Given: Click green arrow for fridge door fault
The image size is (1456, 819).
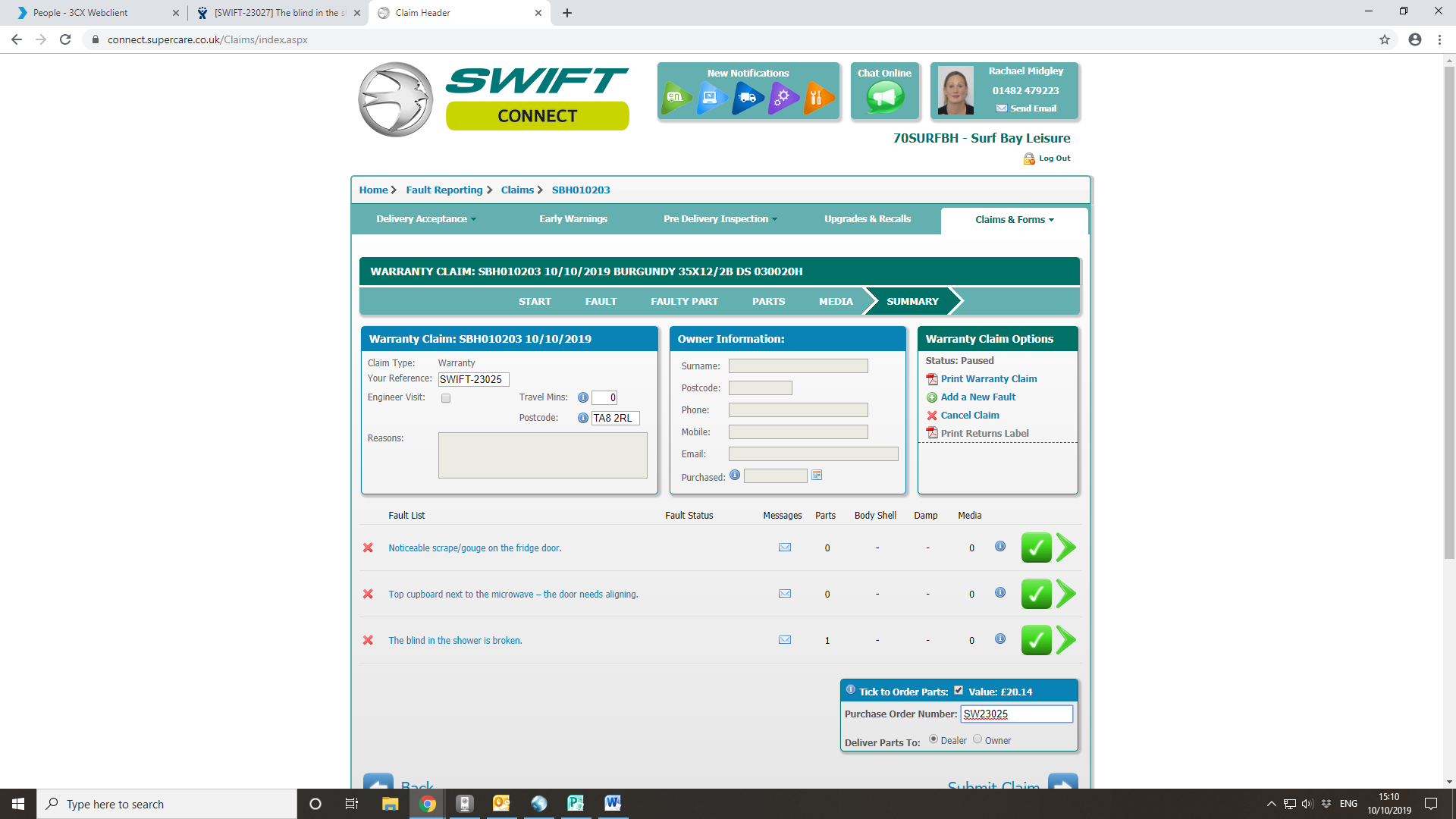Looking at the screenshot, I should tap(1065, 548).
